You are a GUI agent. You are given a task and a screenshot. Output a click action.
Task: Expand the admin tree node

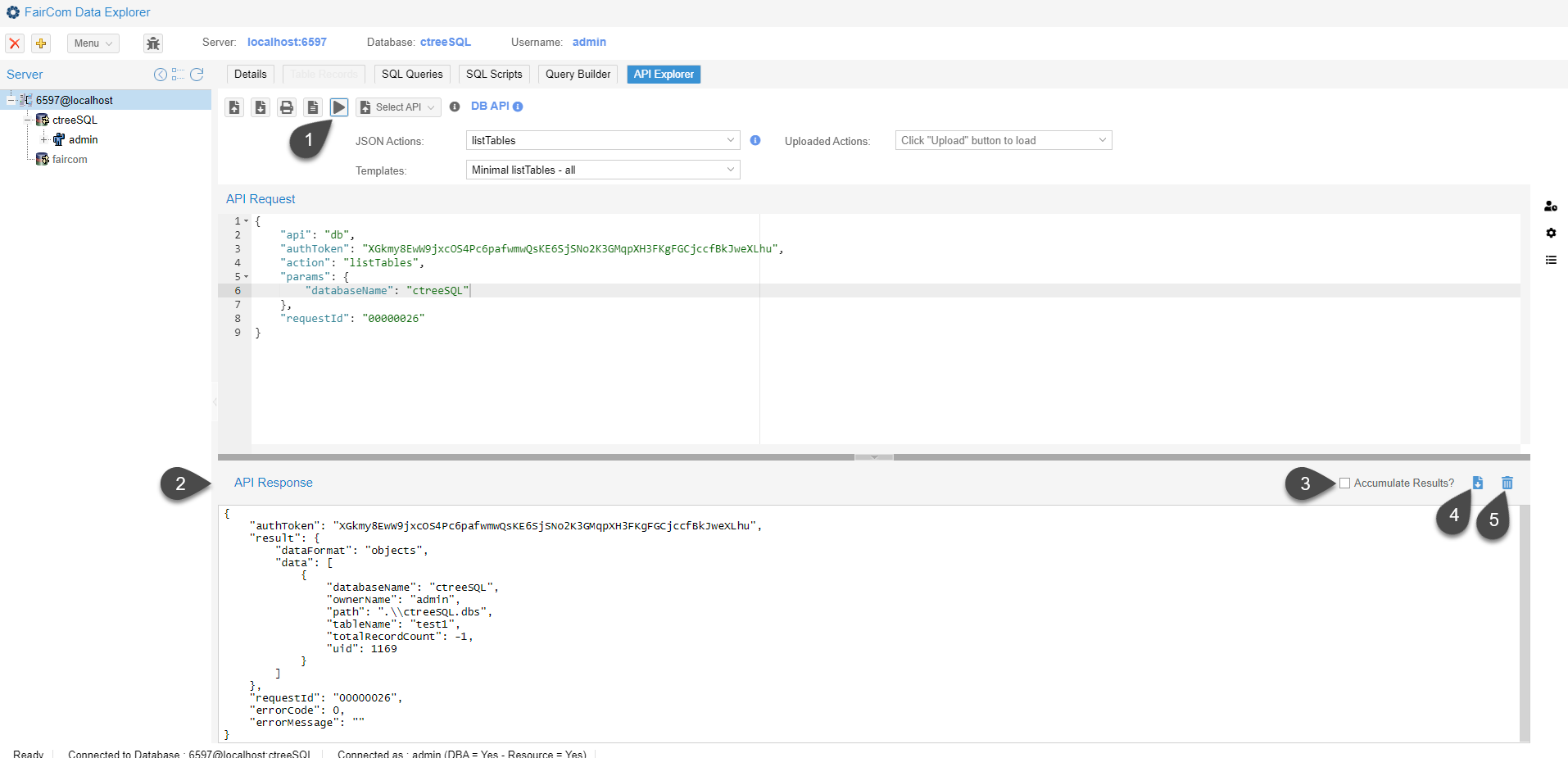tap(44, 139)
